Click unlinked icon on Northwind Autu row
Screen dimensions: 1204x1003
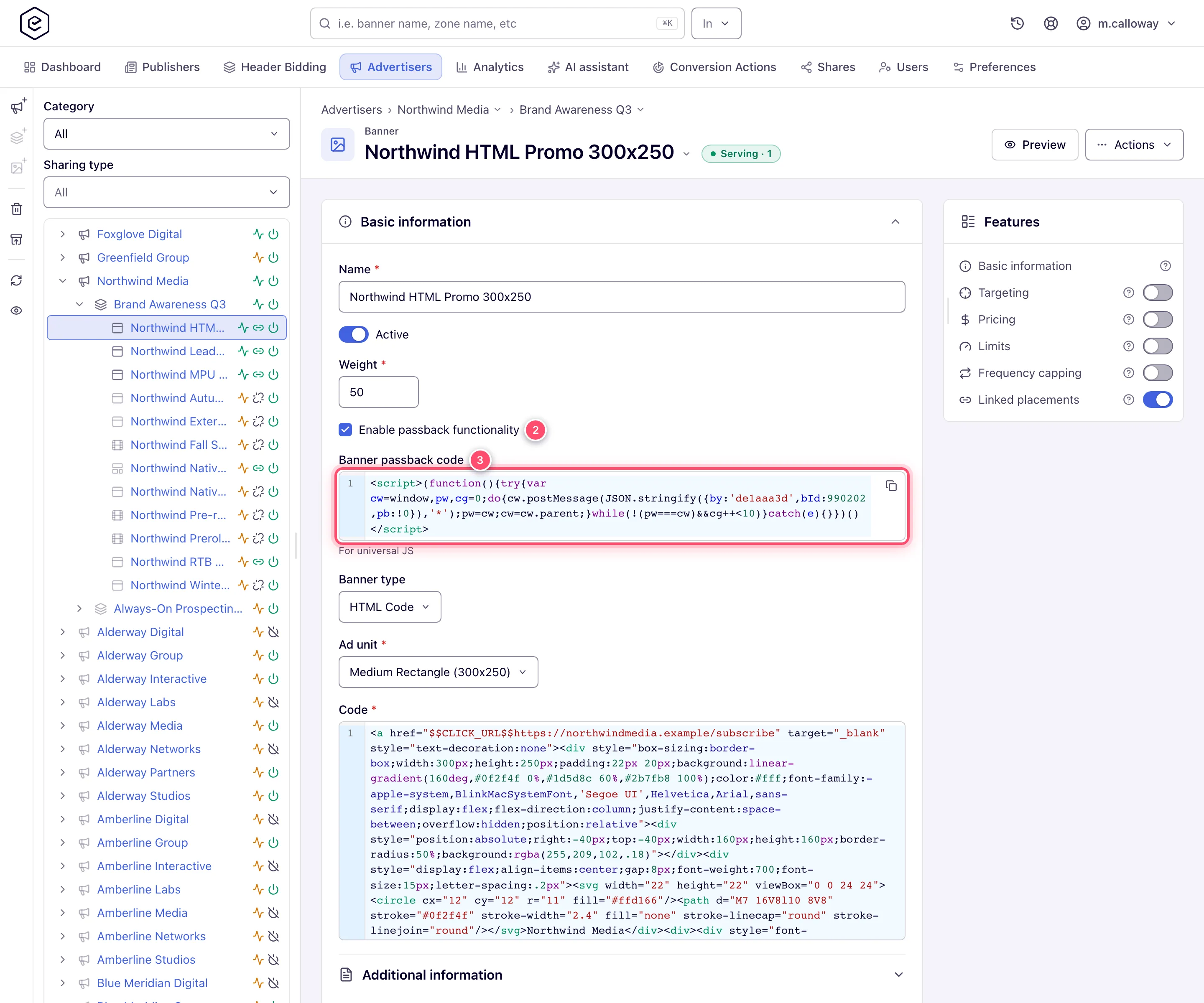tap(258, 398)
